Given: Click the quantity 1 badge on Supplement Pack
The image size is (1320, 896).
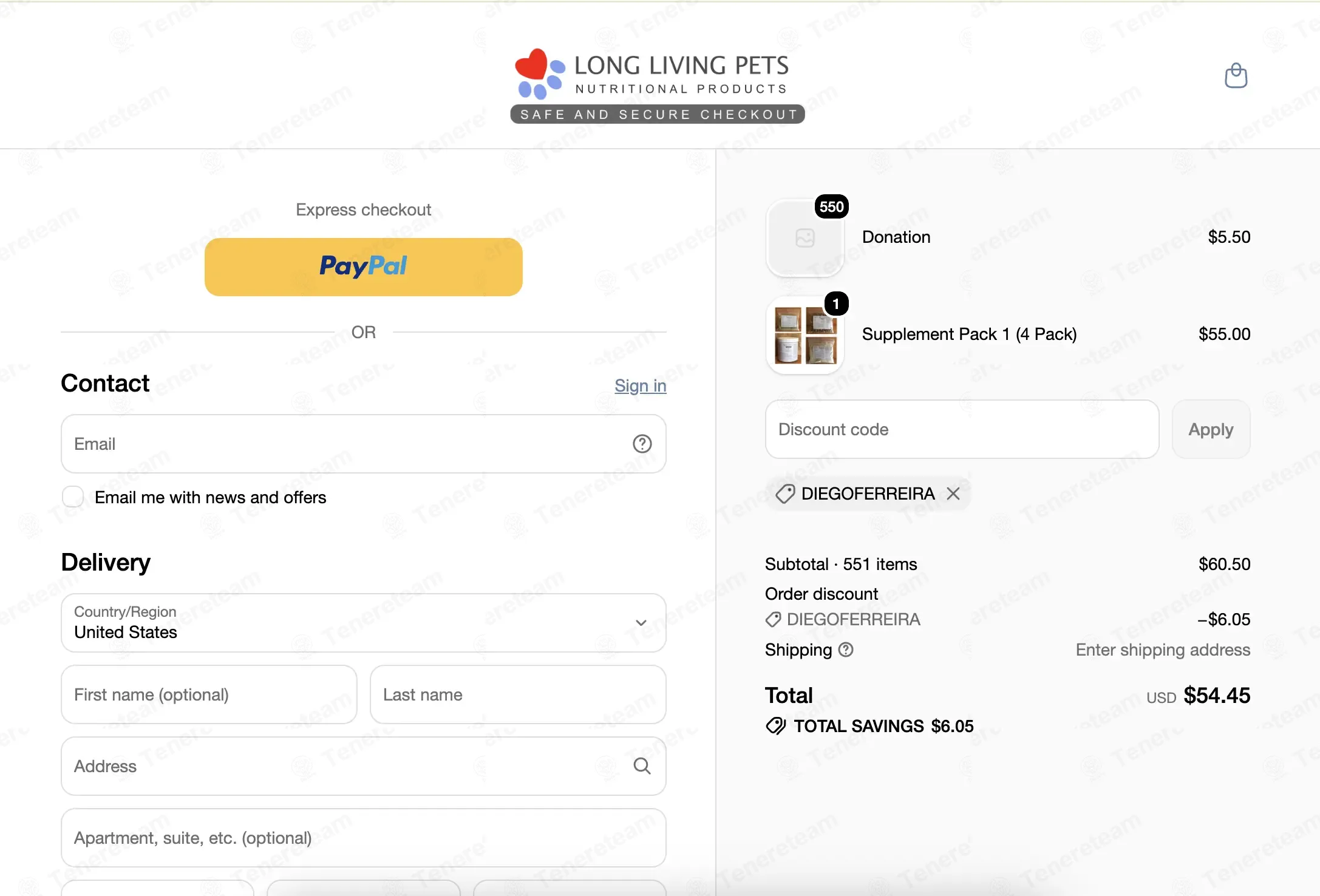Looking at the screenshot, I should [x=836, y=304].
